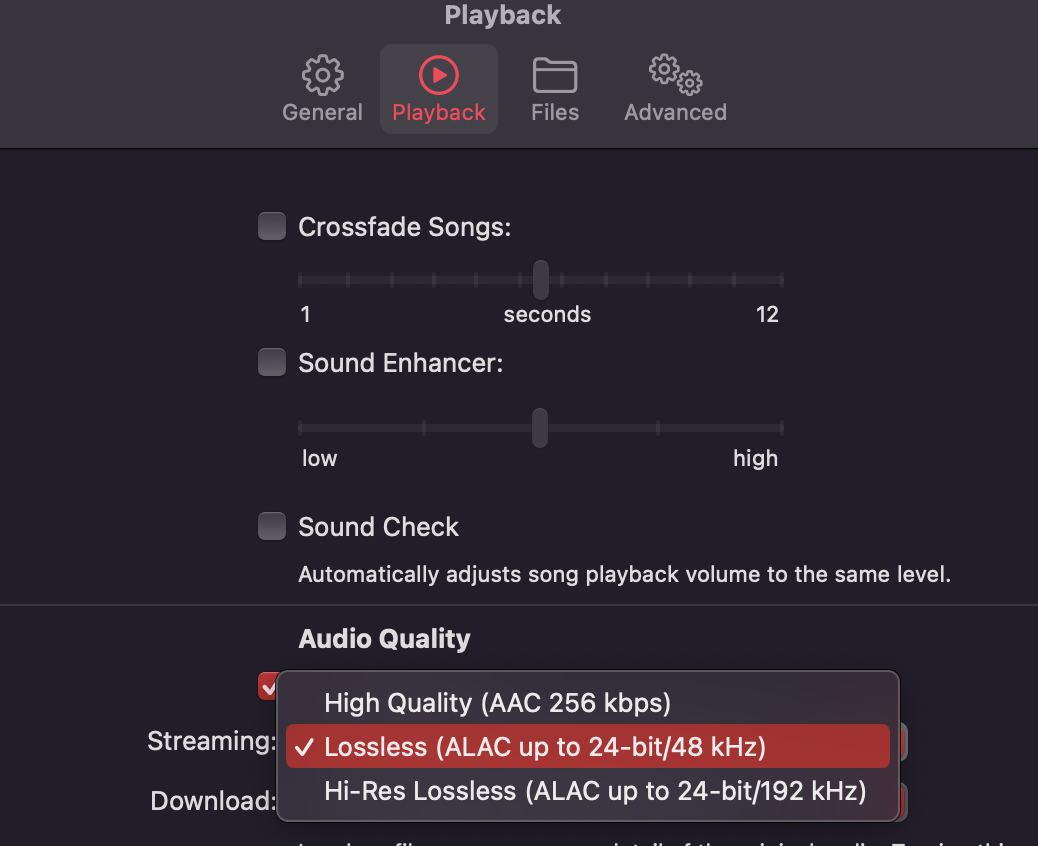Click the Playback play-circle icon

[x=439, y=75]
